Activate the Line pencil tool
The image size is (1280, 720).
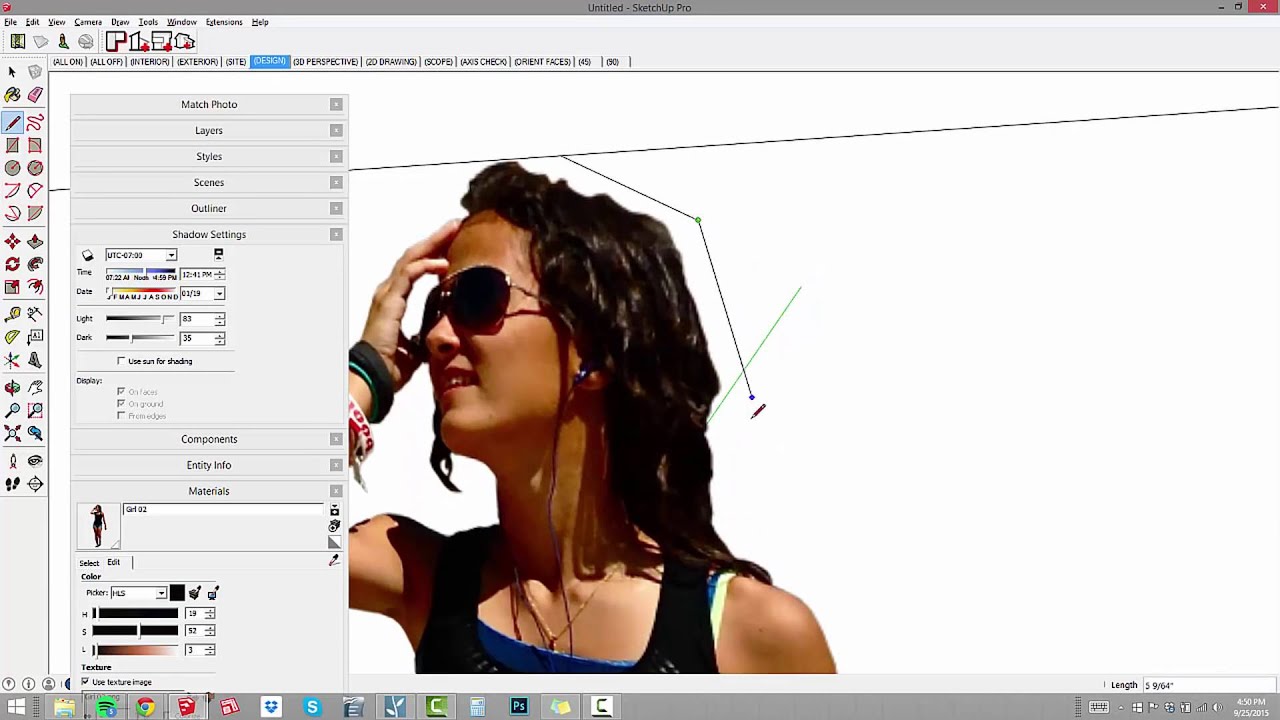click(x=12, y=122)
